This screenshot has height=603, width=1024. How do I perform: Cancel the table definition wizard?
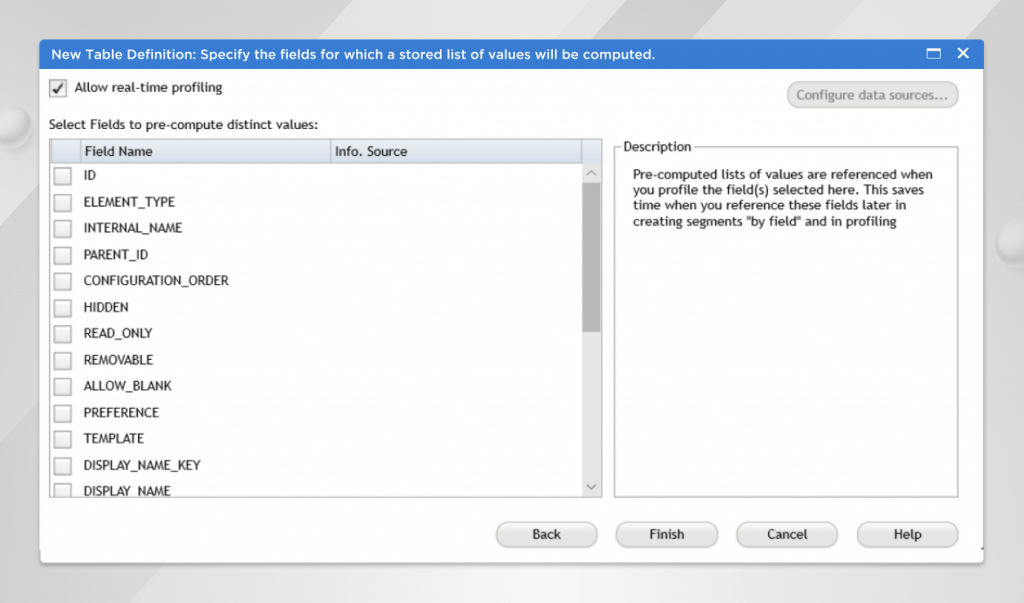[787, 534]
